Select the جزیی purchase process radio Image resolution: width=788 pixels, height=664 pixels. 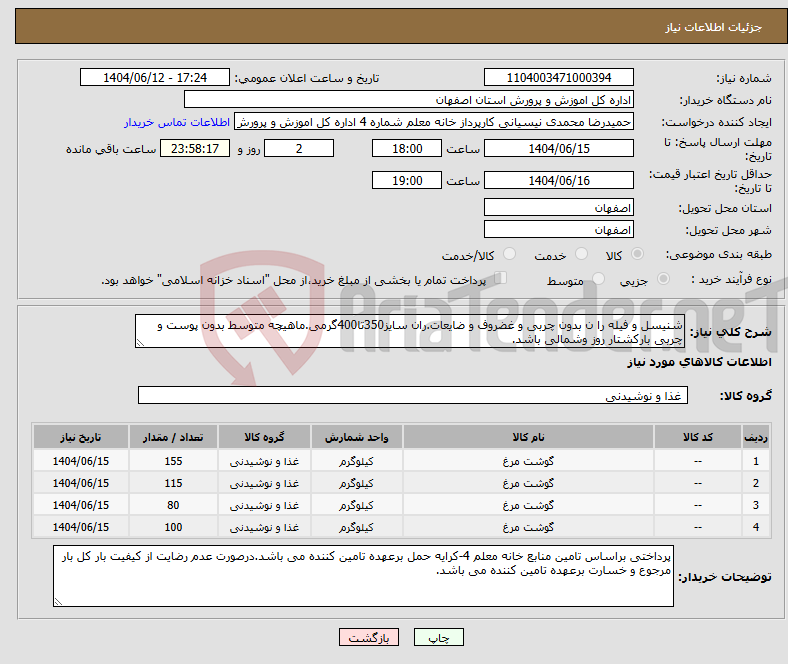[639, 280]
